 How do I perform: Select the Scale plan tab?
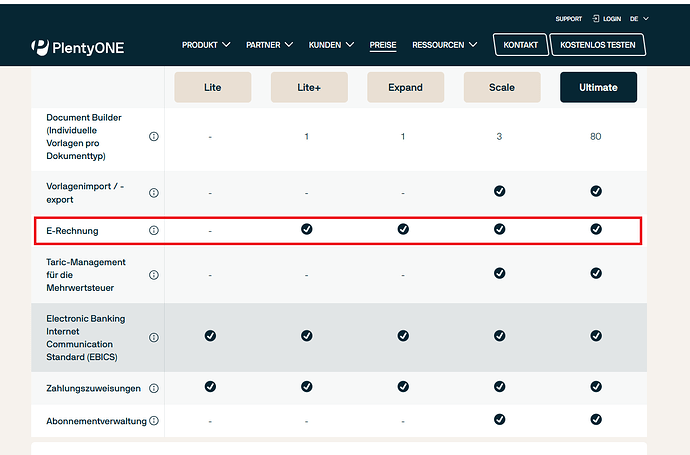click(x=502, y=87)
